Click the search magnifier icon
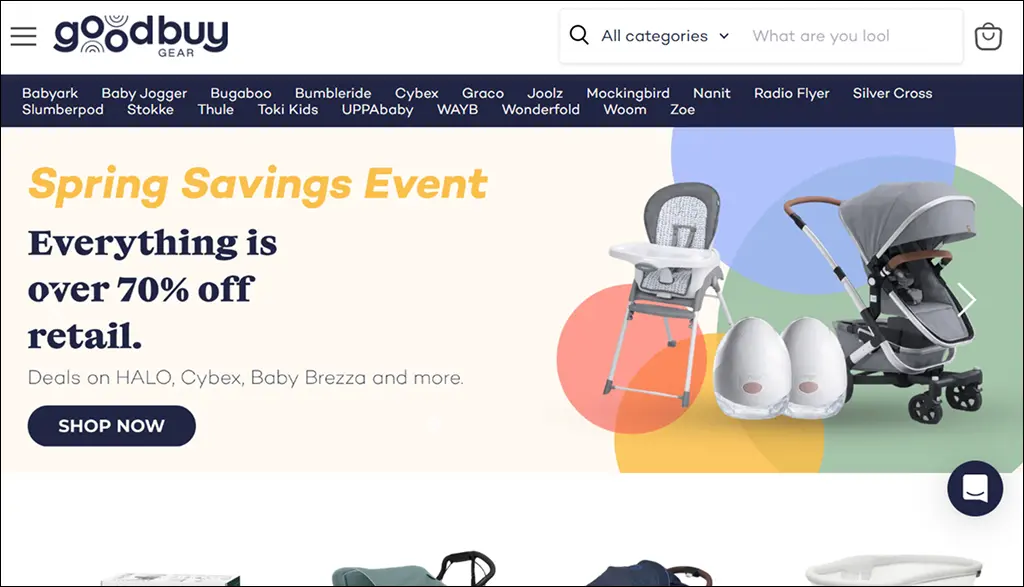1024x587 pixels. tap(579, 35)
